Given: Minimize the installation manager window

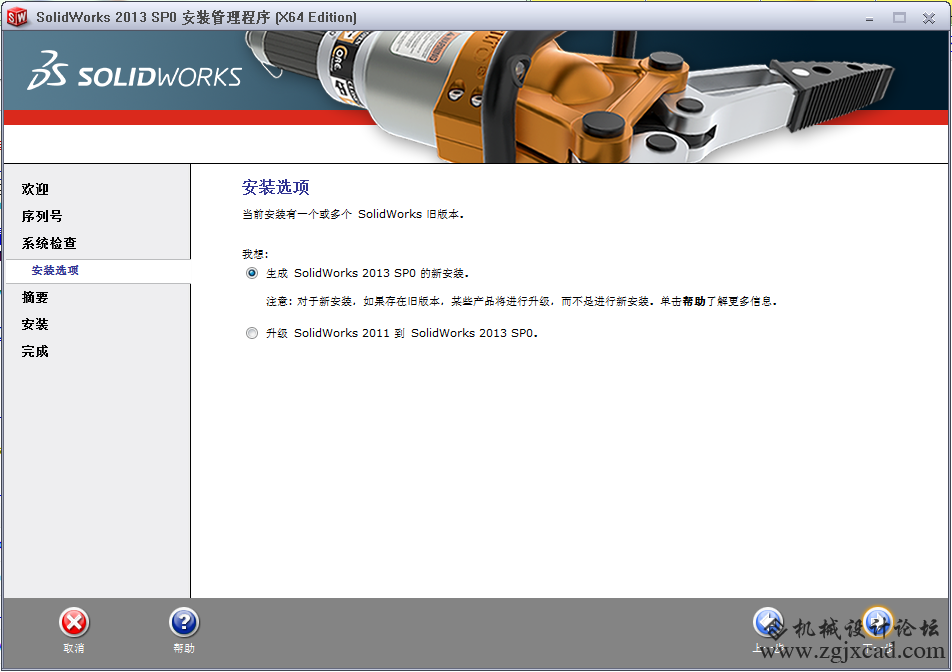Looking at the screenshot, I should [869, 18].
